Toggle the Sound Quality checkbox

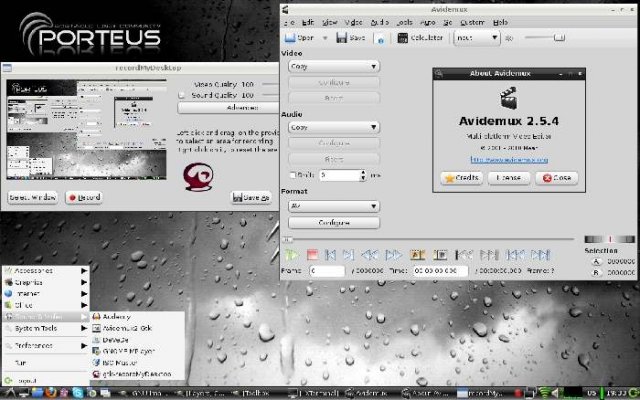coord(181,95)
